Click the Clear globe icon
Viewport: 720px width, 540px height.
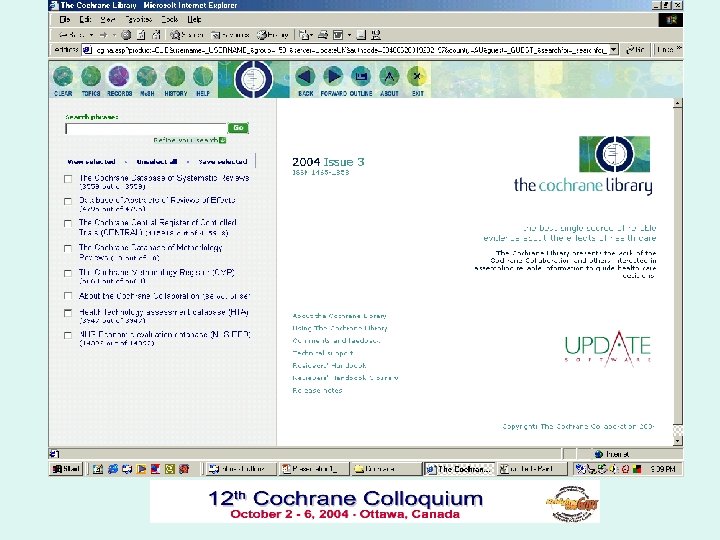click(x=63, y=76)
